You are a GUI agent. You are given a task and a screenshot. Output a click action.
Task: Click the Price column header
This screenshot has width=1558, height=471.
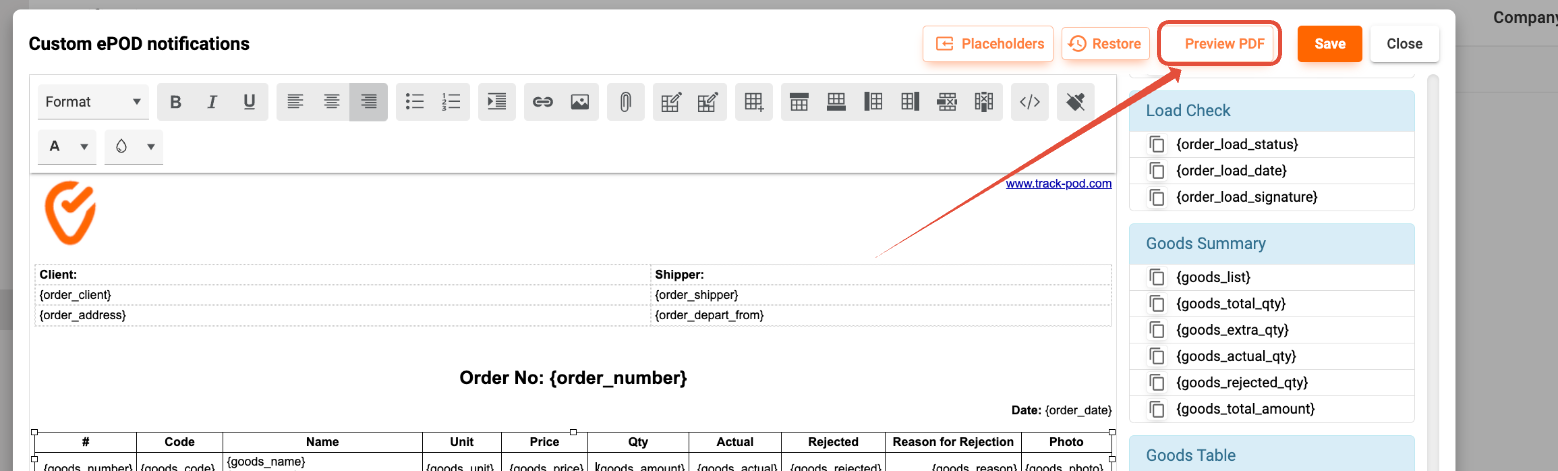[545, 442]
